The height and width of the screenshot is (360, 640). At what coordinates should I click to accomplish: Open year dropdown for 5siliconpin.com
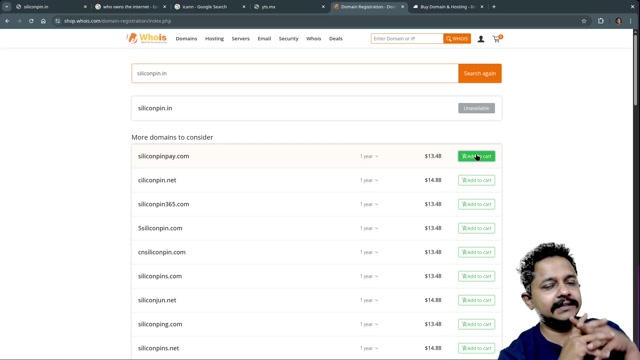point(369,228)
